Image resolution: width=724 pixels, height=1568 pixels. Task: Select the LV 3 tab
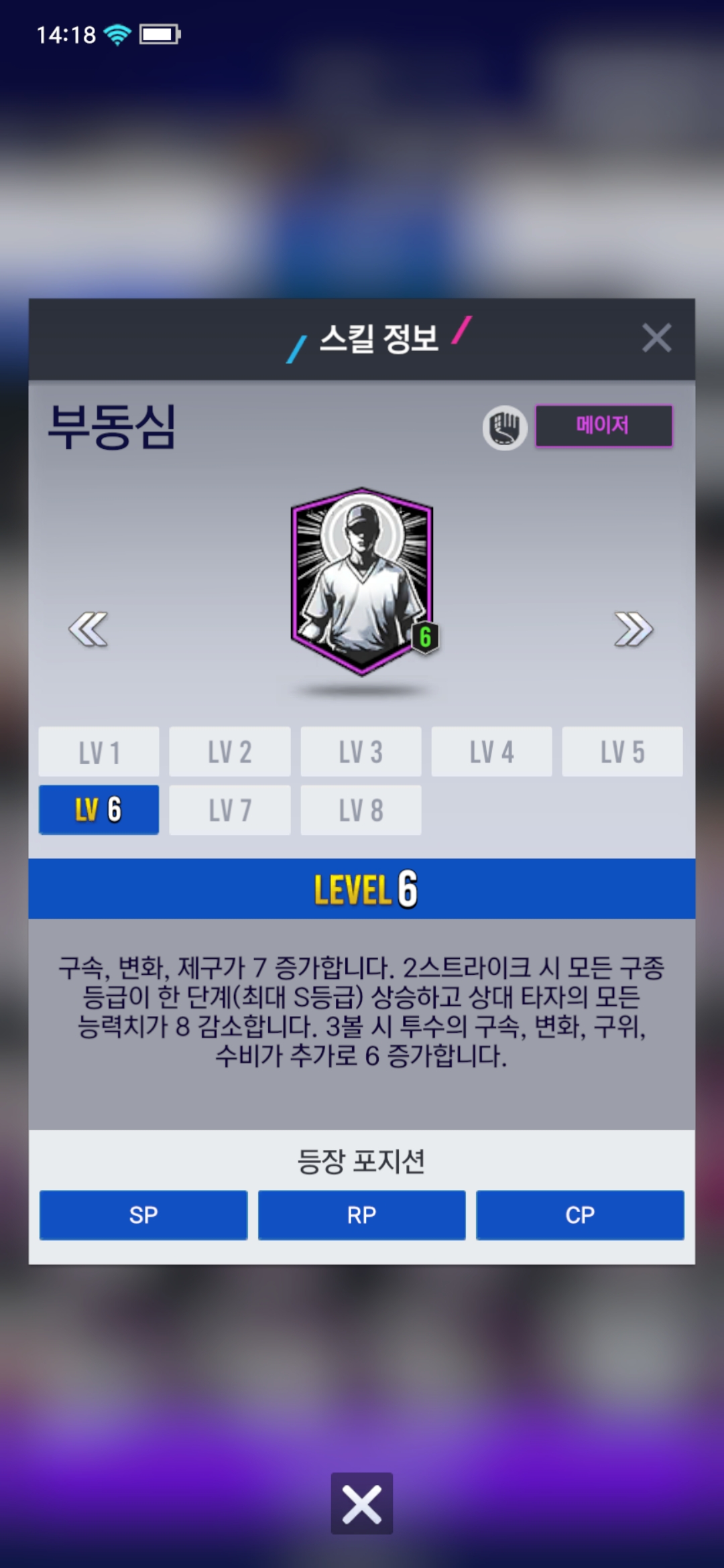tap(361, 752)
